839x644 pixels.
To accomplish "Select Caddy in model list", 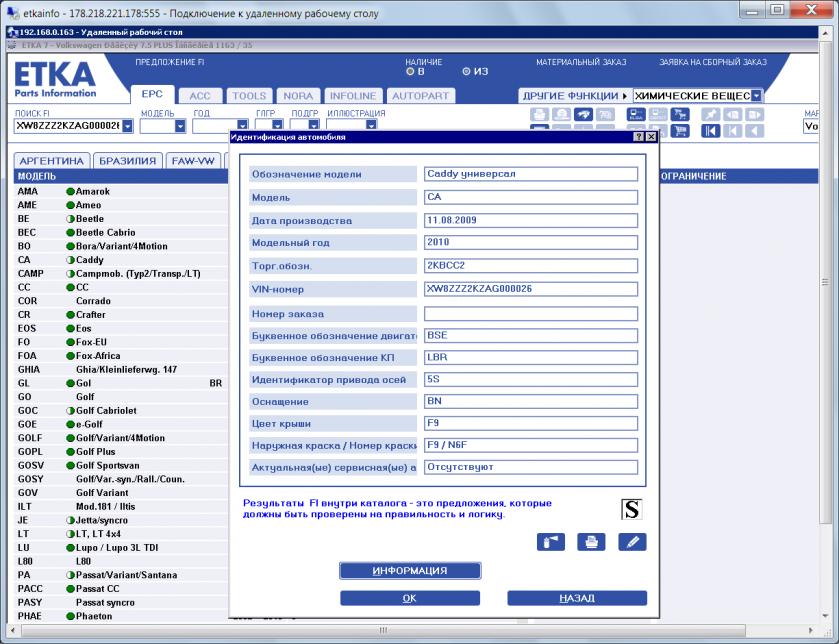I will coord(120,260).
